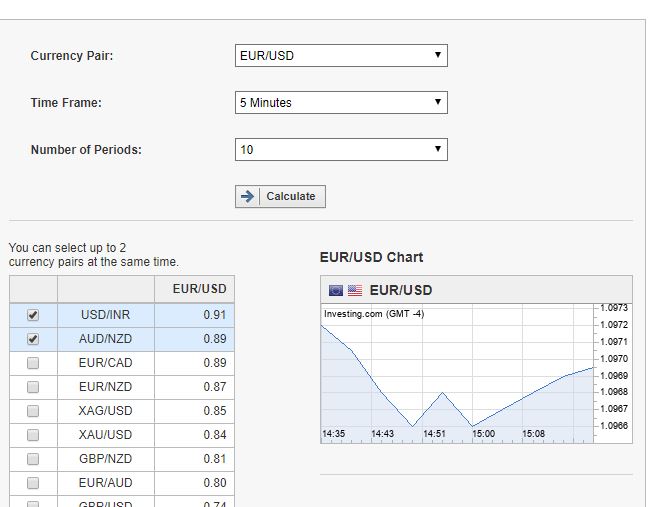Click the Calculate button label
This screenshot has height=507, width=649.
click(x=291, y=196)
